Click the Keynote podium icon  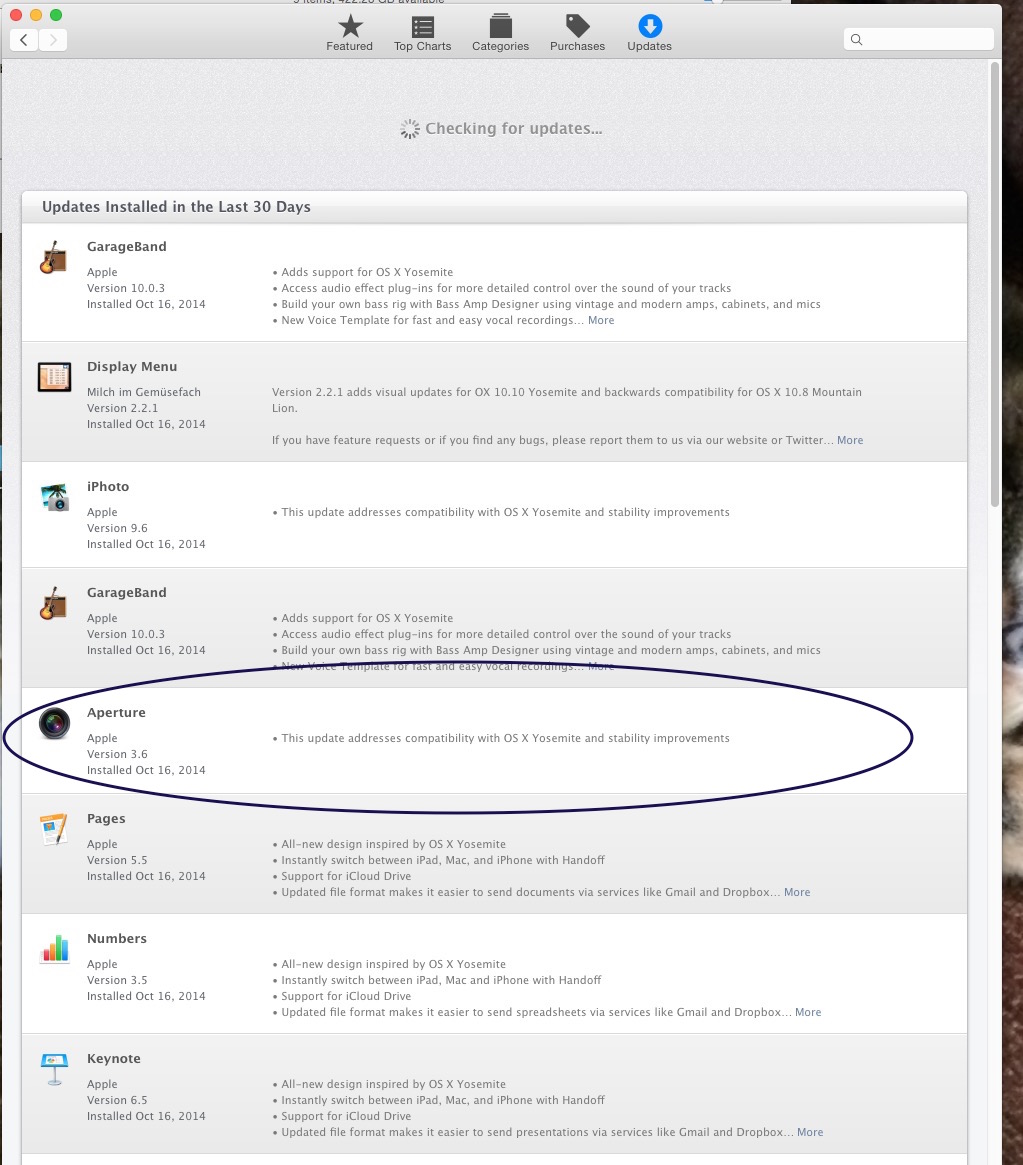click(x=54, y=1069)
